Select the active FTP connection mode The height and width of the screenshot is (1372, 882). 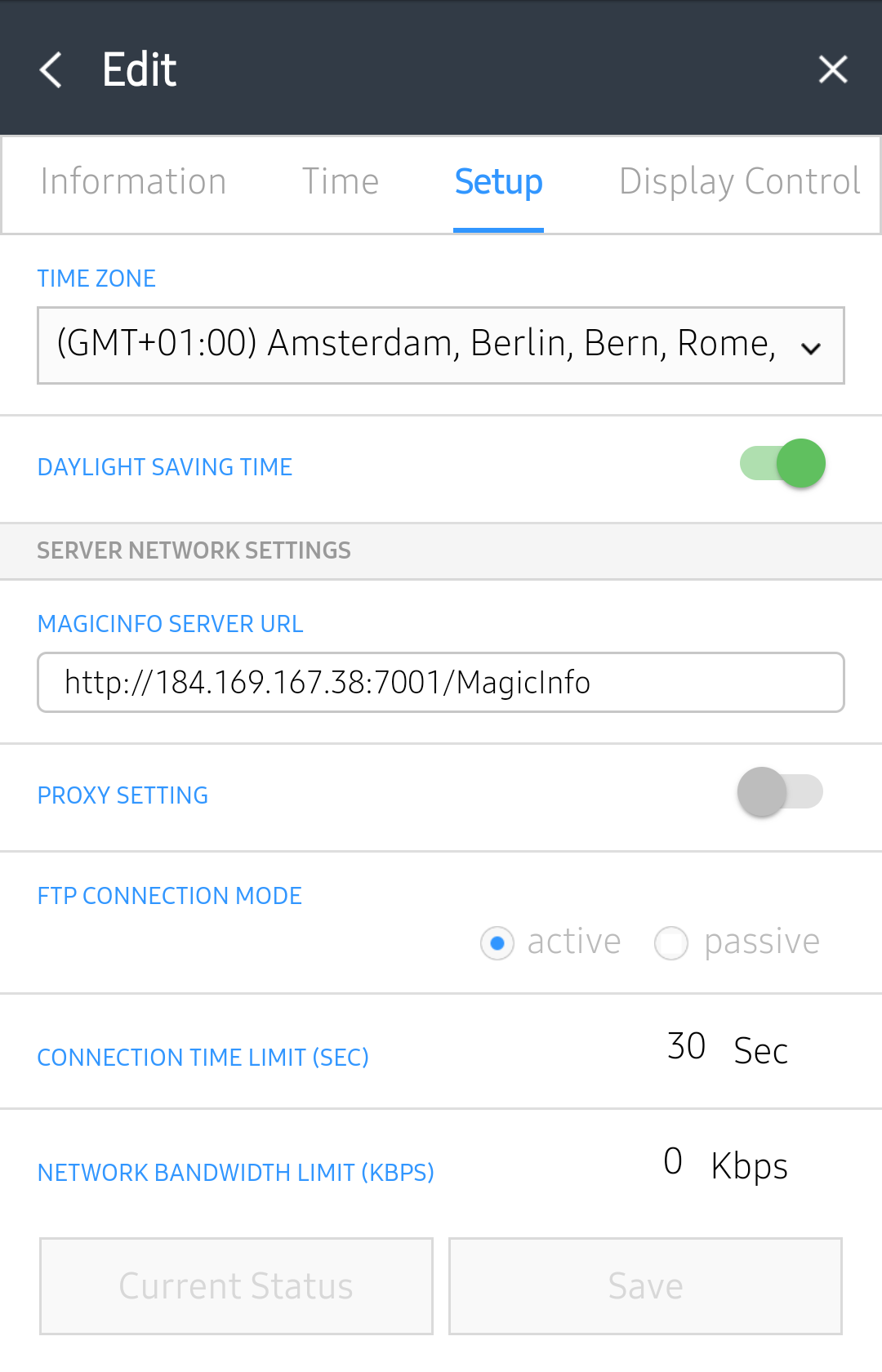[497, 942]
